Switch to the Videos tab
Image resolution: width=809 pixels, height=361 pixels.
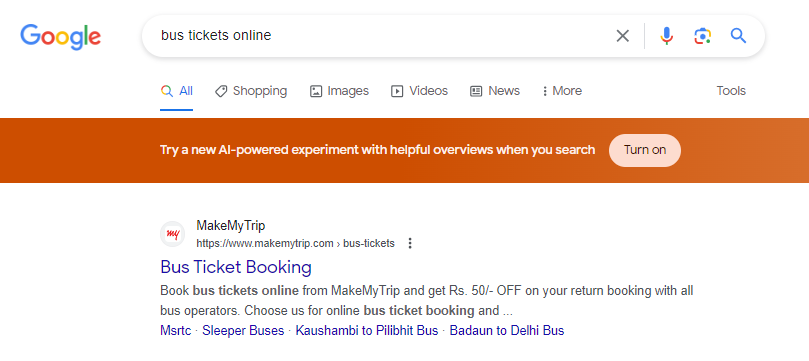[419, 91]
